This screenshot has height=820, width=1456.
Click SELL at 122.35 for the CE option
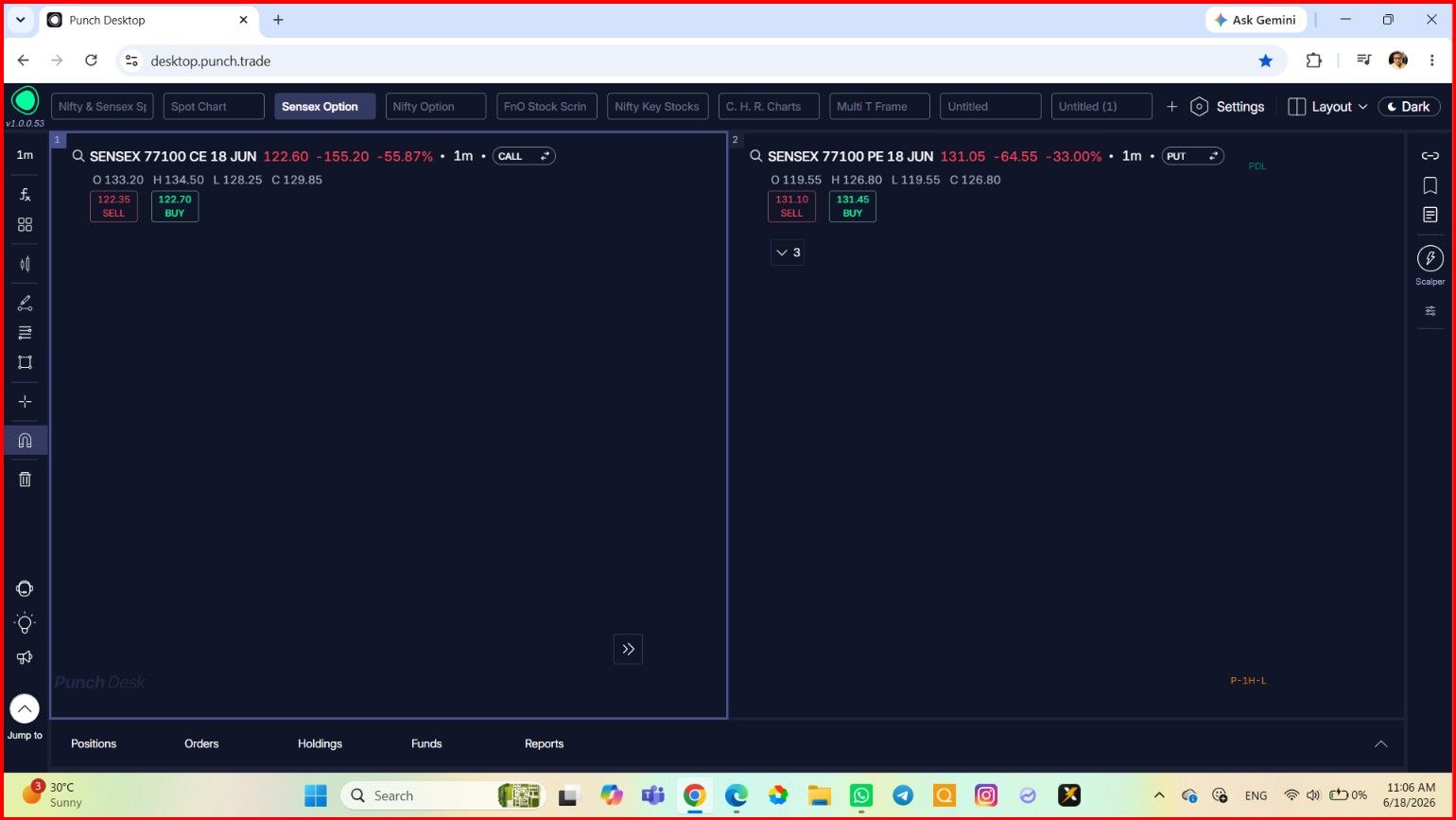(113, 206)
